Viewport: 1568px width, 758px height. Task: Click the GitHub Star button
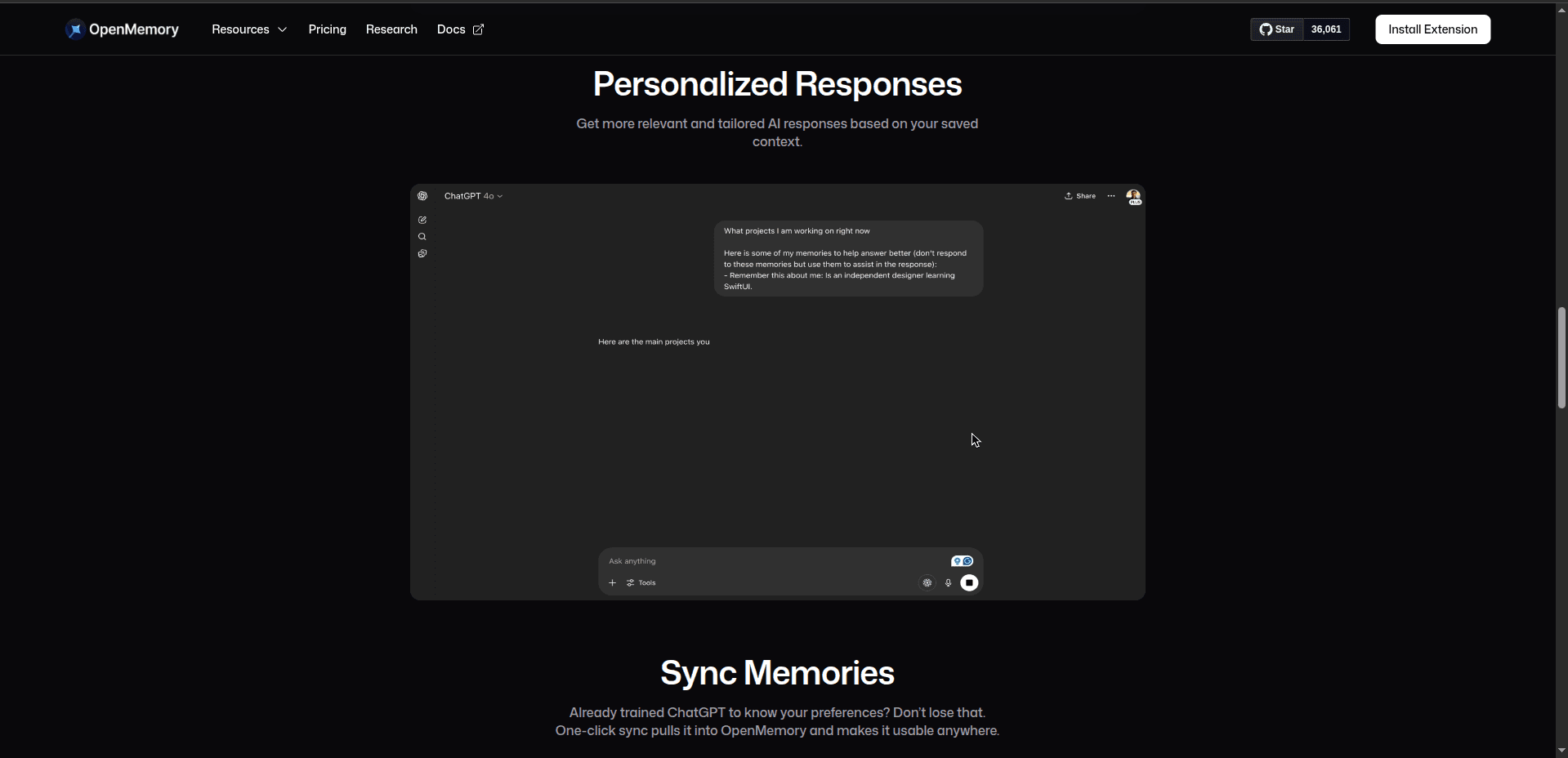point(1276,29)
